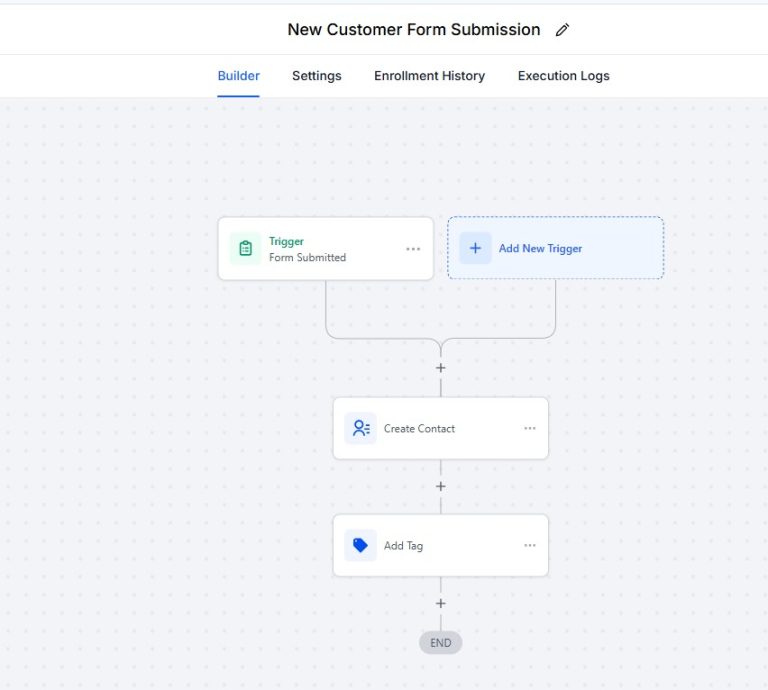This screenshot has width=768, height=690.
Task: Go to the Enrollment History tab
Action: pos(429,76)
